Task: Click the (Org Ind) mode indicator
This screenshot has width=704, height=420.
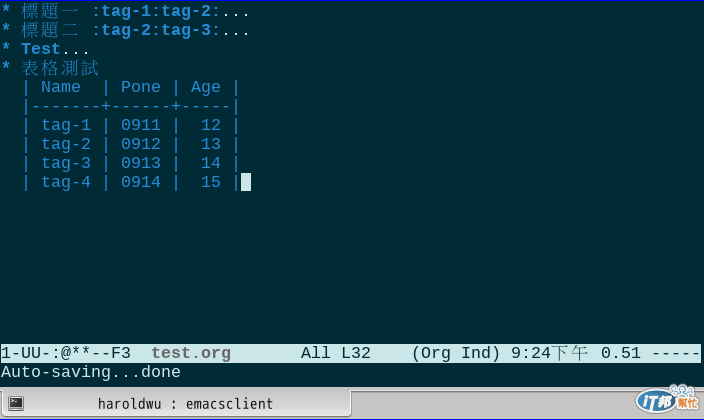Action: pos(455,353)
